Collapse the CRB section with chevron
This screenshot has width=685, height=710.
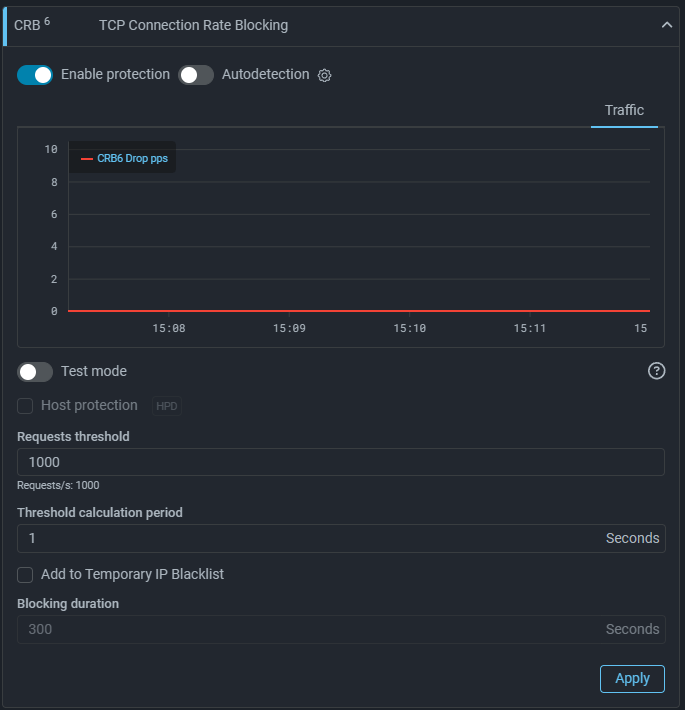tap(667, 25)
